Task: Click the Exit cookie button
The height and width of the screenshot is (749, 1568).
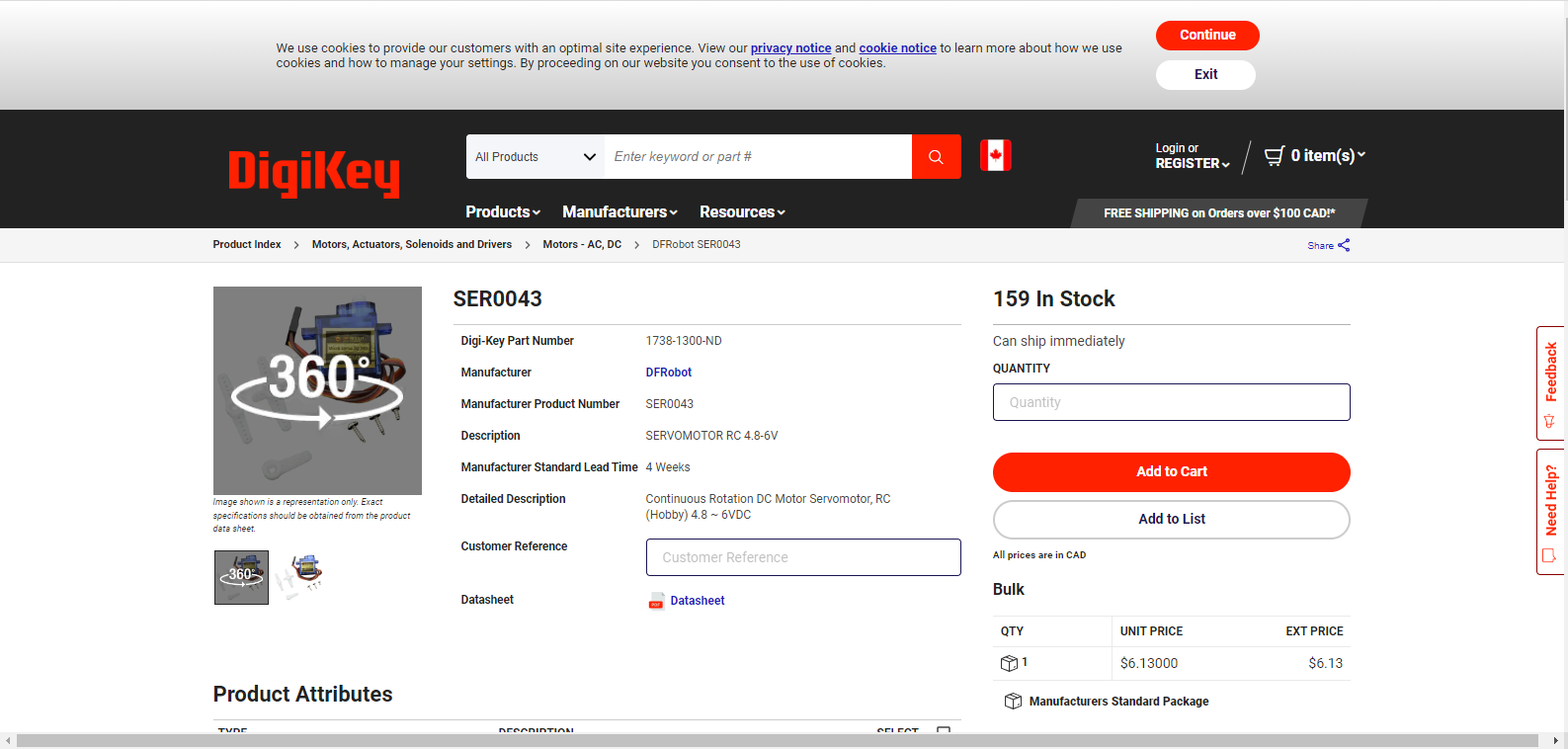Action: (x=1205, y=75)
